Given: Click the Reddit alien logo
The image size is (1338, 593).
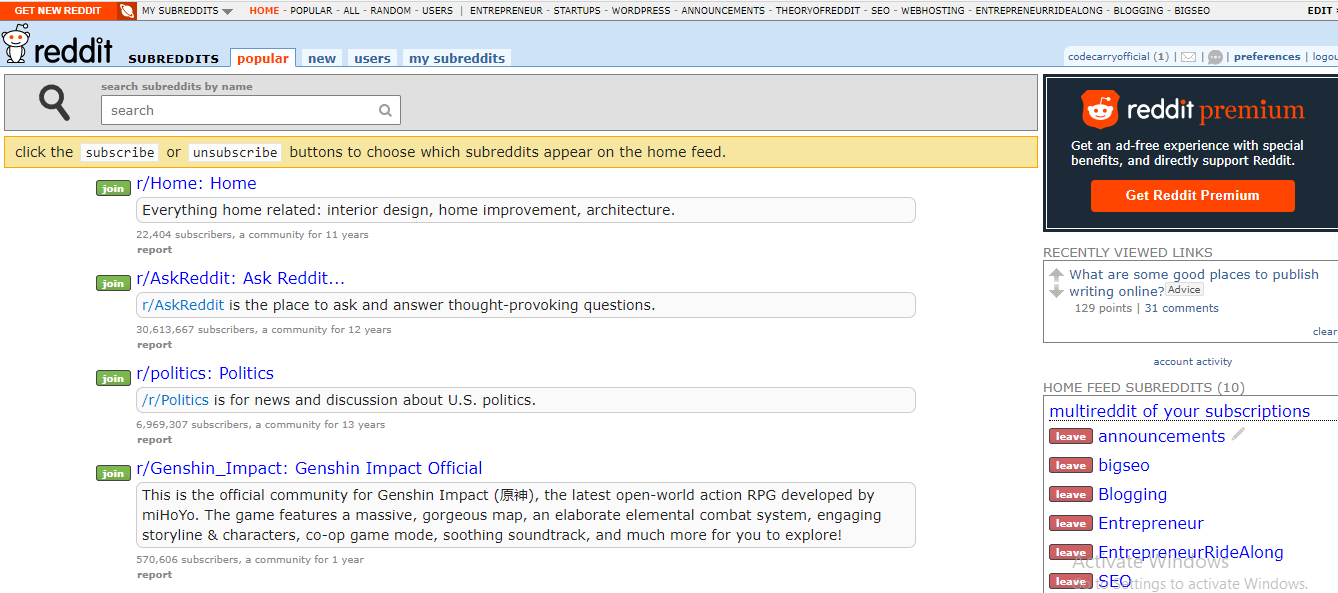Looking at the screenshot, I should [x=16, y=44].
